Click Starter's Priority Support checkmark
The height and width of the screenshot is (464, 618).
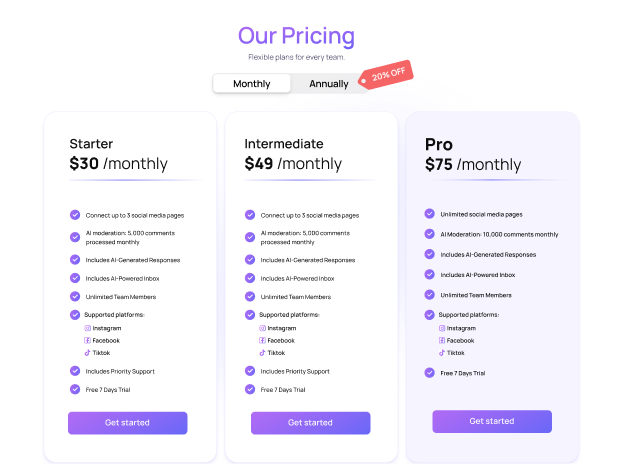[75, 371]
